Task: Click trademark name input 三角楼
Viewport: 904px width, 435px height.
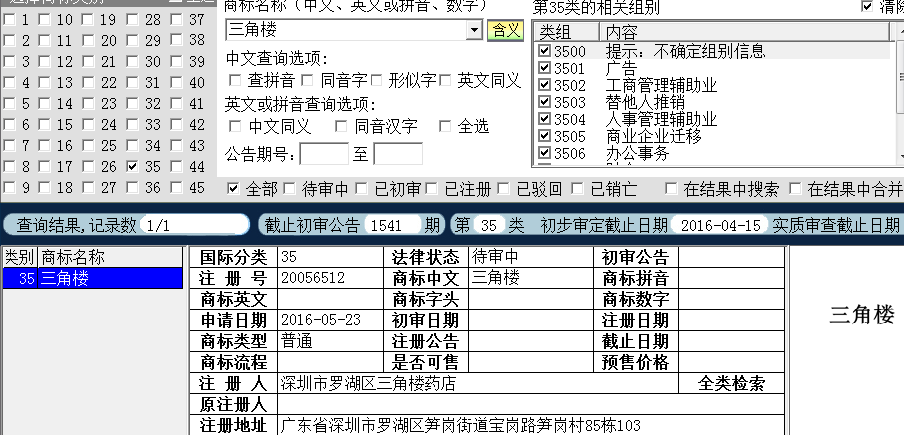Action: (346, 30)
